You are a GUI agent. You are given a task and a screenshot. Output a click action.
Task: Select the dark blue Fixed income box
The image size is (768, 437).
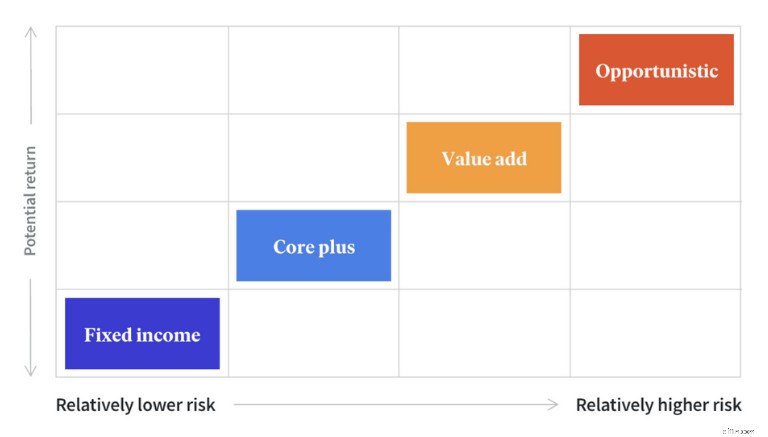(x=143, y=334)
